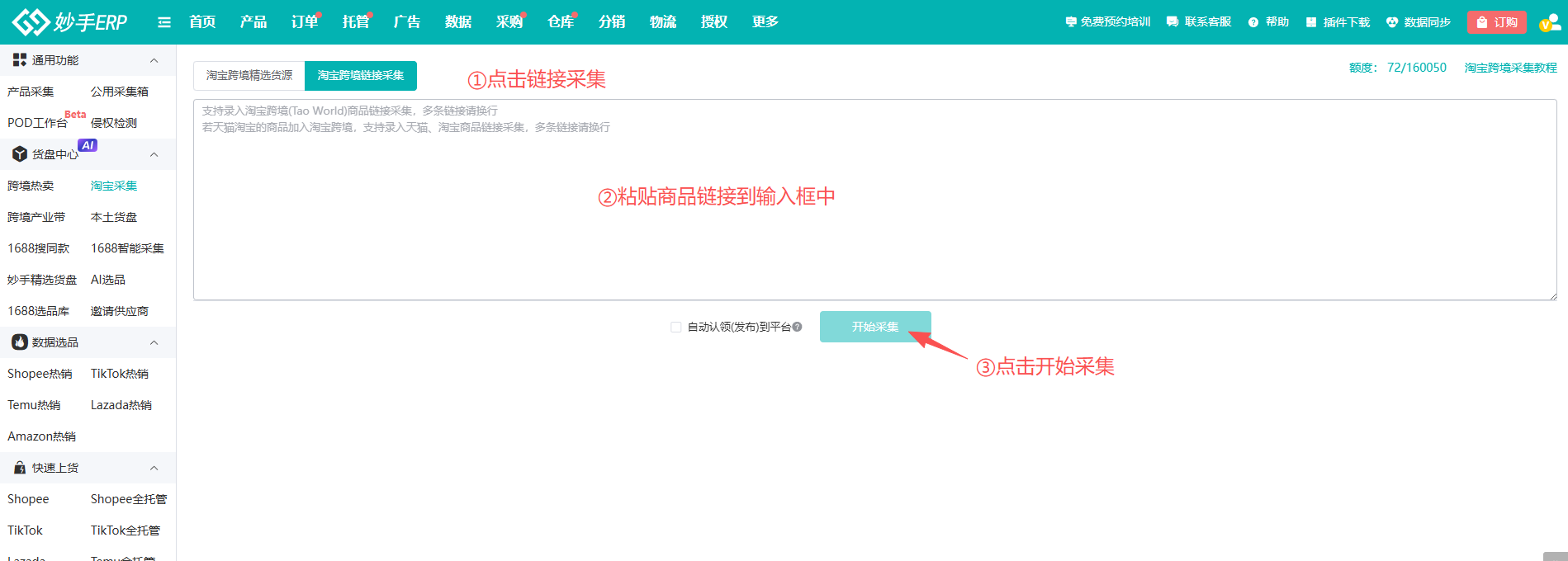1568x561 pixels.
Task: Open 侵权检测 in the sidebar
Action: pyautogui.click(x=114, y=123)
